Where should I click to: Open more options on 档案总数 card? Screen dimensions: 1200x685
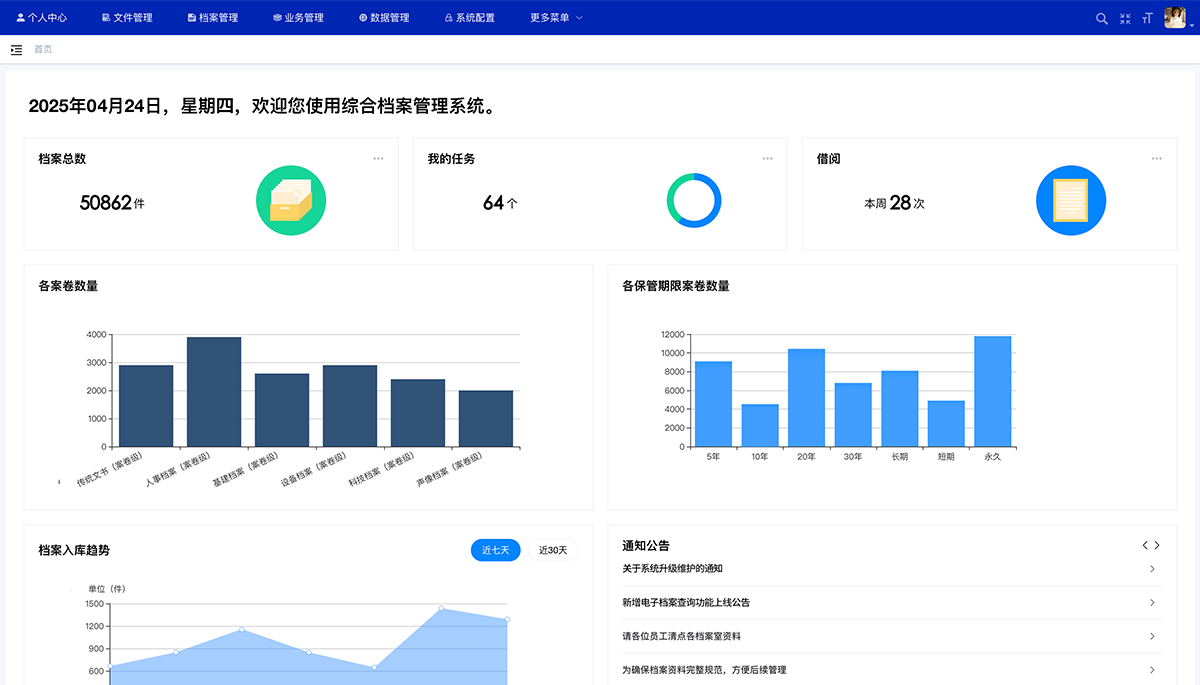click(x=378, y=158)
